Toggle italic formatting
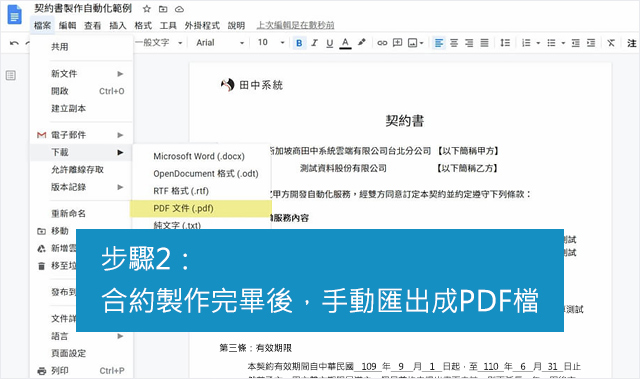Image resolution: width=640 pixels, height=379 pixels. point(314,43)
